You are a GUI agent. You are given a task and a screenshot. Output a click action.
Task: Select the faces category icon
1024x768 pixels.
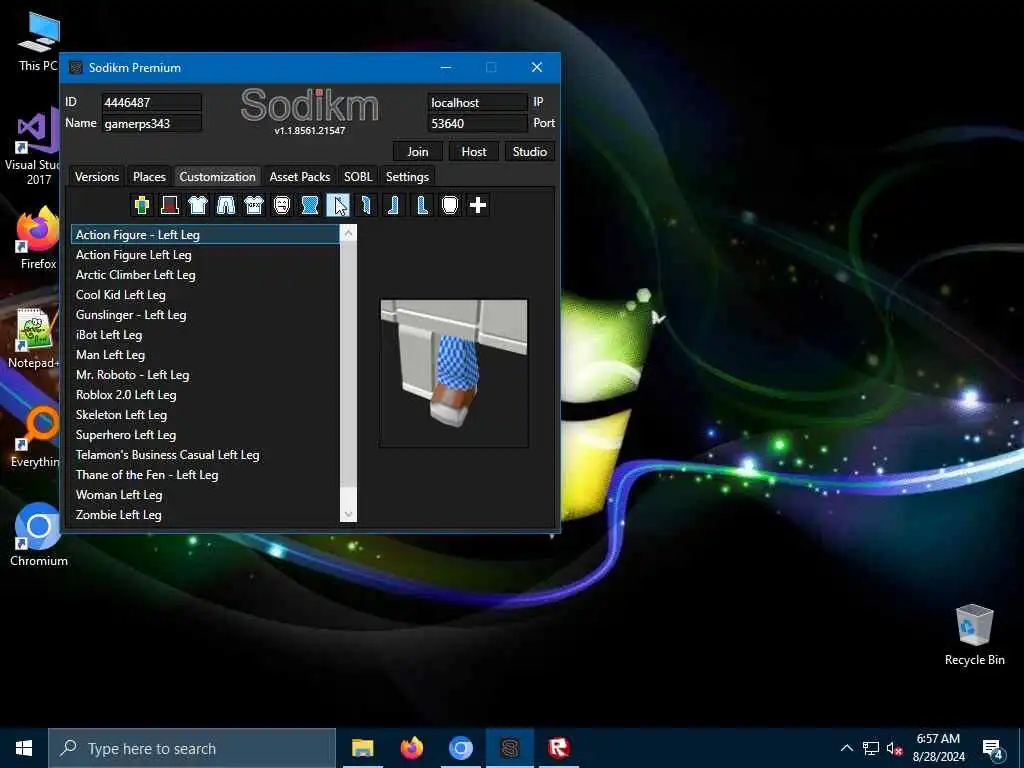tap(281, 205)
